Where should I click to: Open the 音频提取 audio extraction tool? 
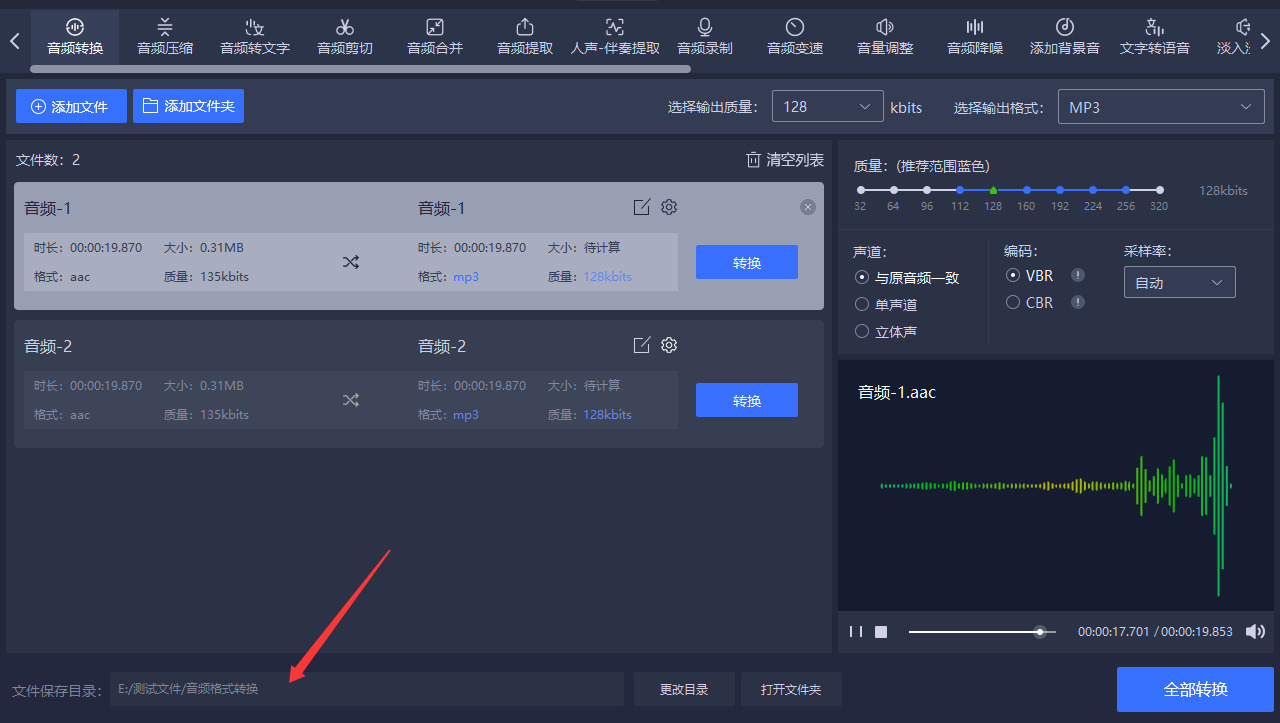point(525,36)
